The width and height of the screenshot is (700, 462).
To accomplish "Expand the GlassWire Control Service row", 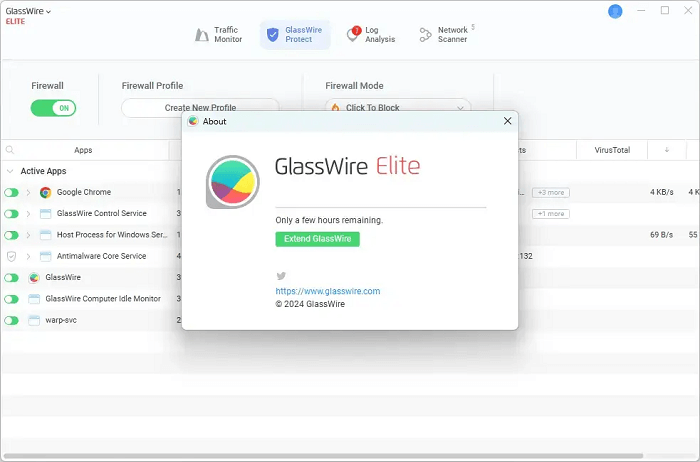I will (28, 214).
